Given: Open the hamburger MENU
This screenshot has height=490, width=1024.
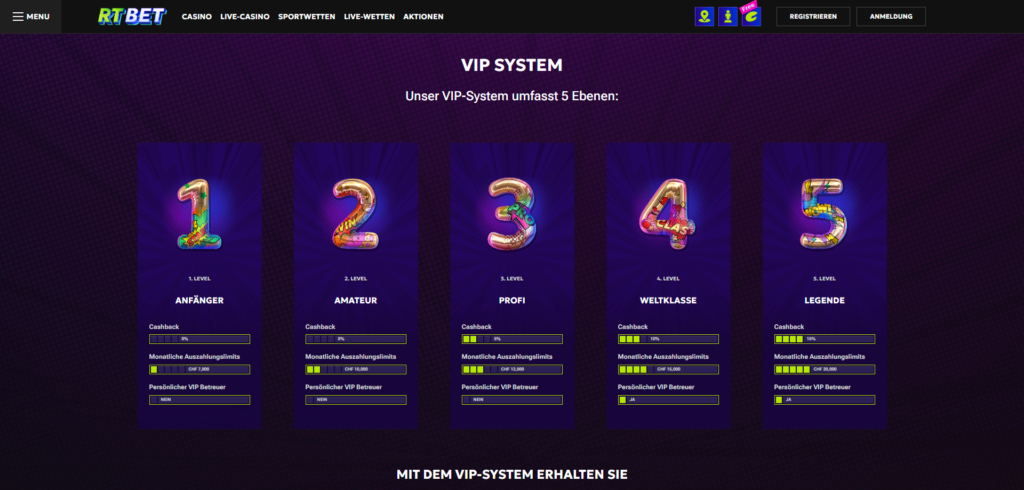Looking at the screenshot, I should (31, 16).
